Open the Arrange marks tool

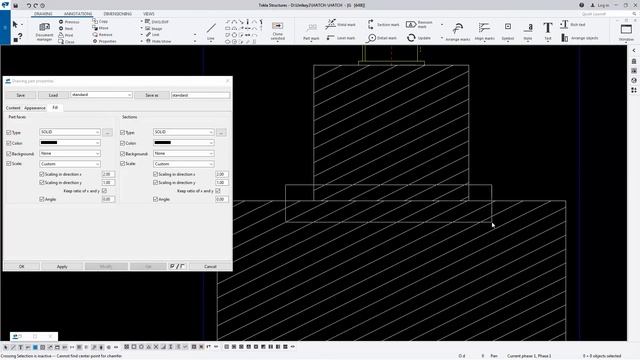(x=458, y=31)
